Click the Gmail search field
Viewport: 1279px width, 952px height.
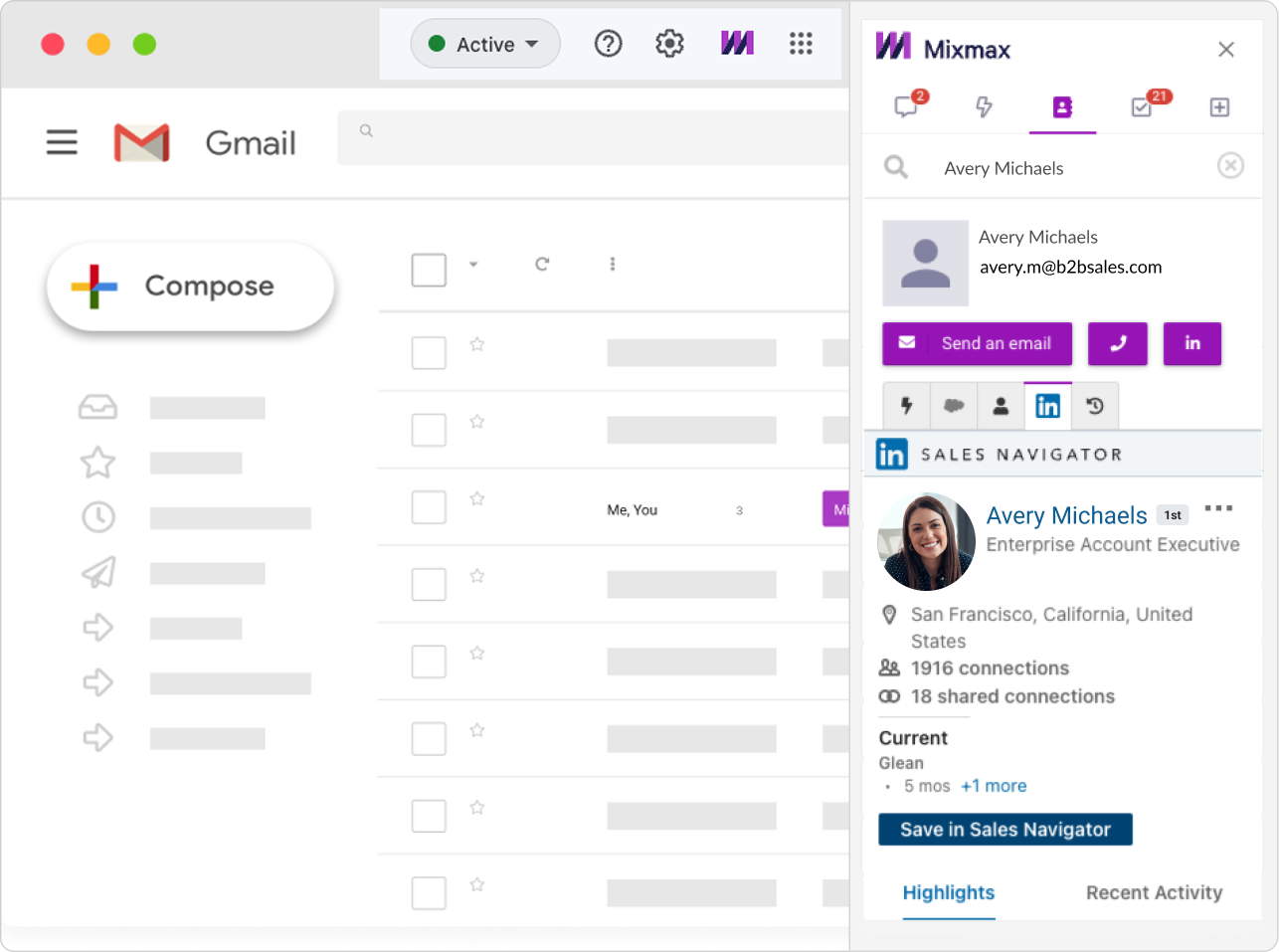(593, 137)
